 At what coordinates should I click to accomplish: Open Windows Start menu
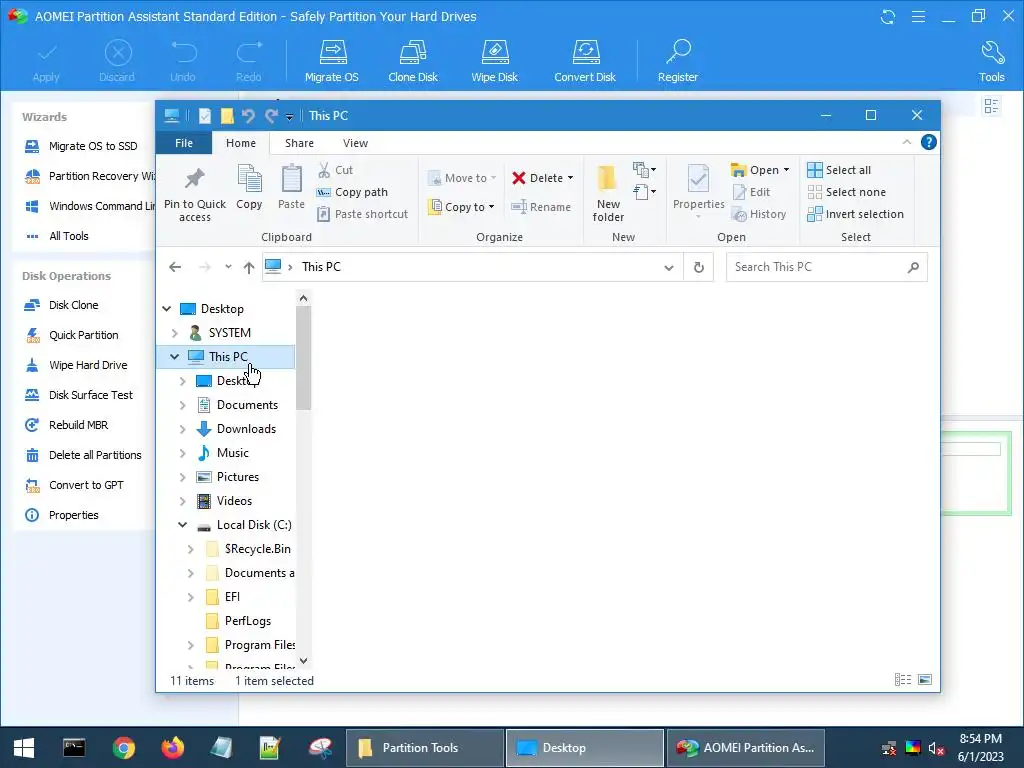click(x=24, y=748)
